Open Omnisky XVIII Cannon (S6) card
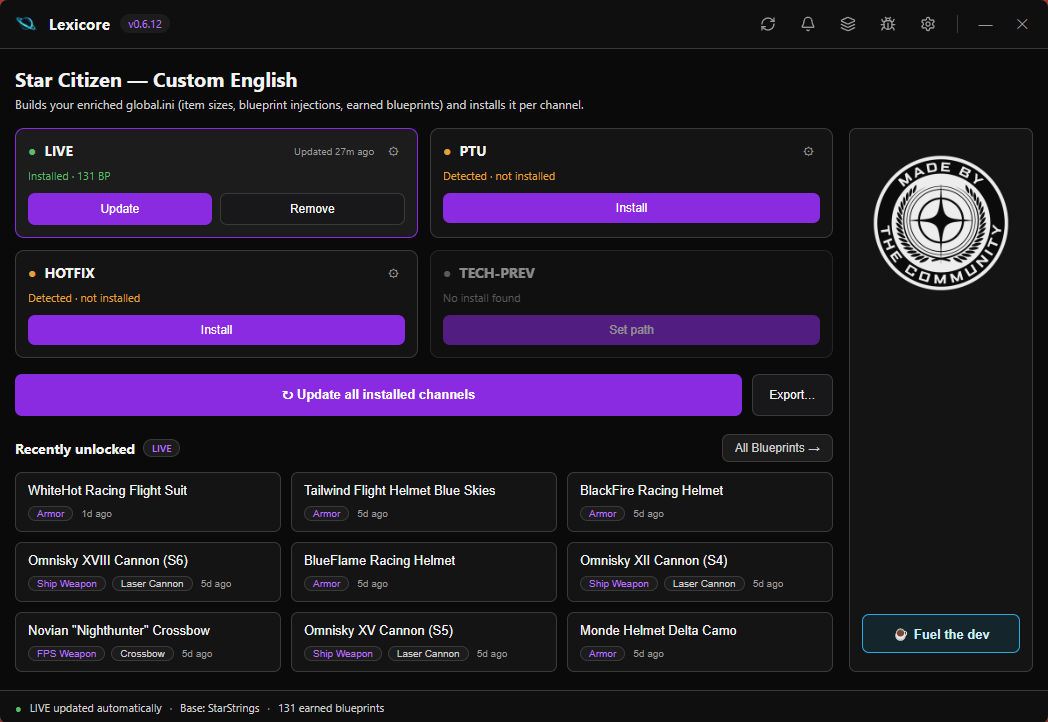The height and width of the screenshot is (722, 1048). click(x=148, y=572)
